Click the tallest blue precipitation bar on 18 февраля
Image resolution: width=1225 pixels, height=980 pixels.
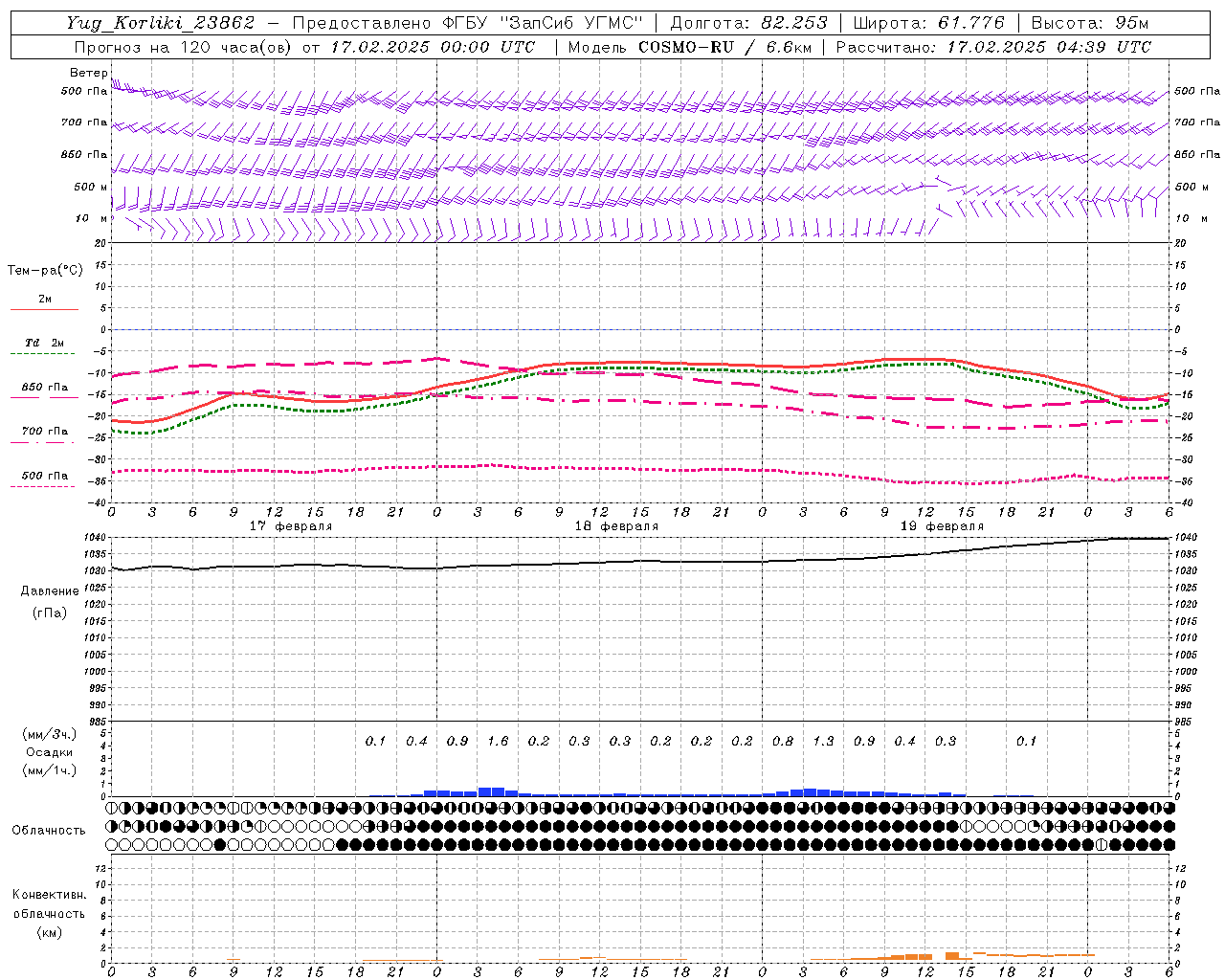tap(491, 791)
